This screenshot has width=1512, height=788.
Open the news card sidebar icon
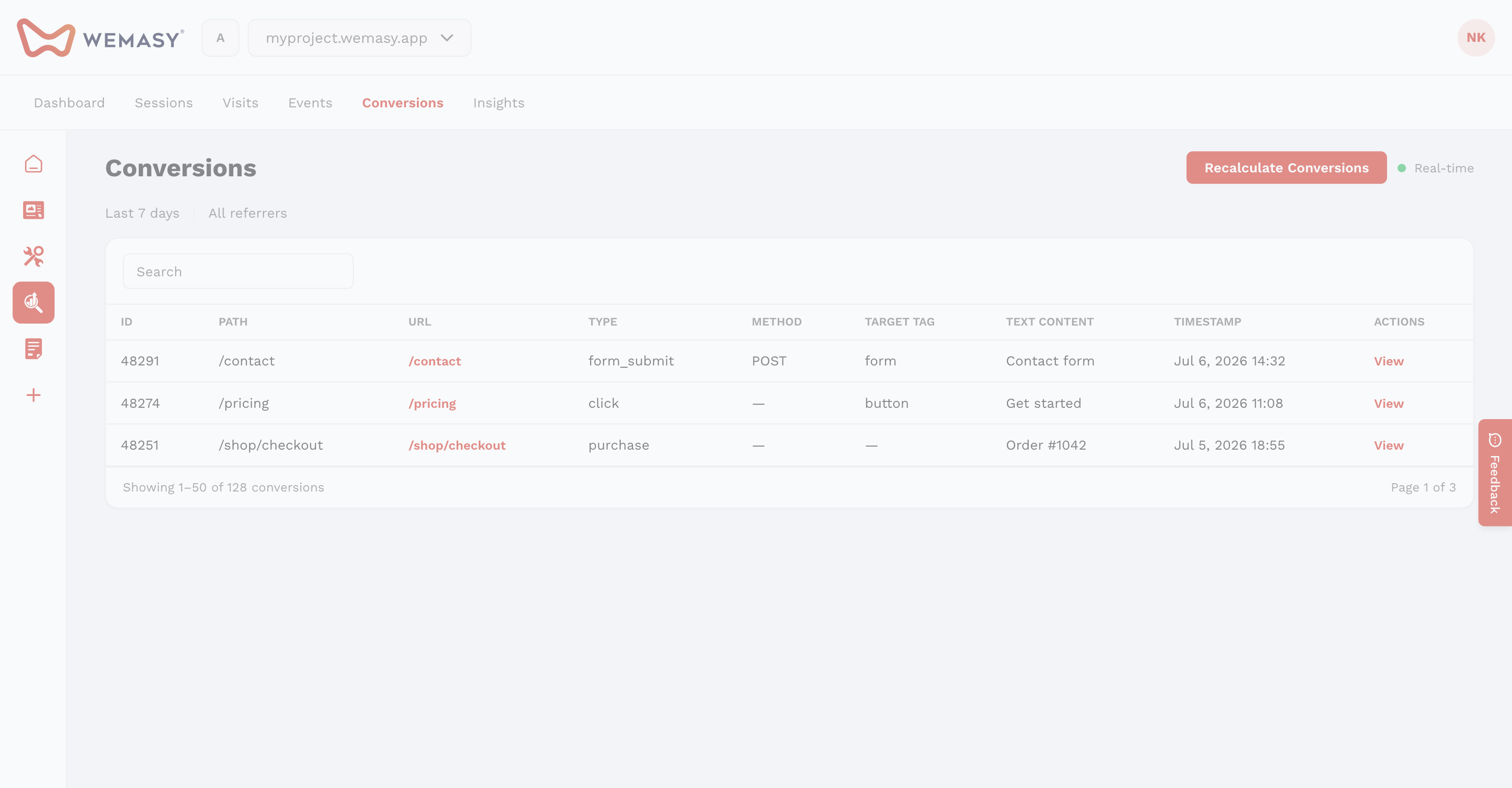click(33, 210)
